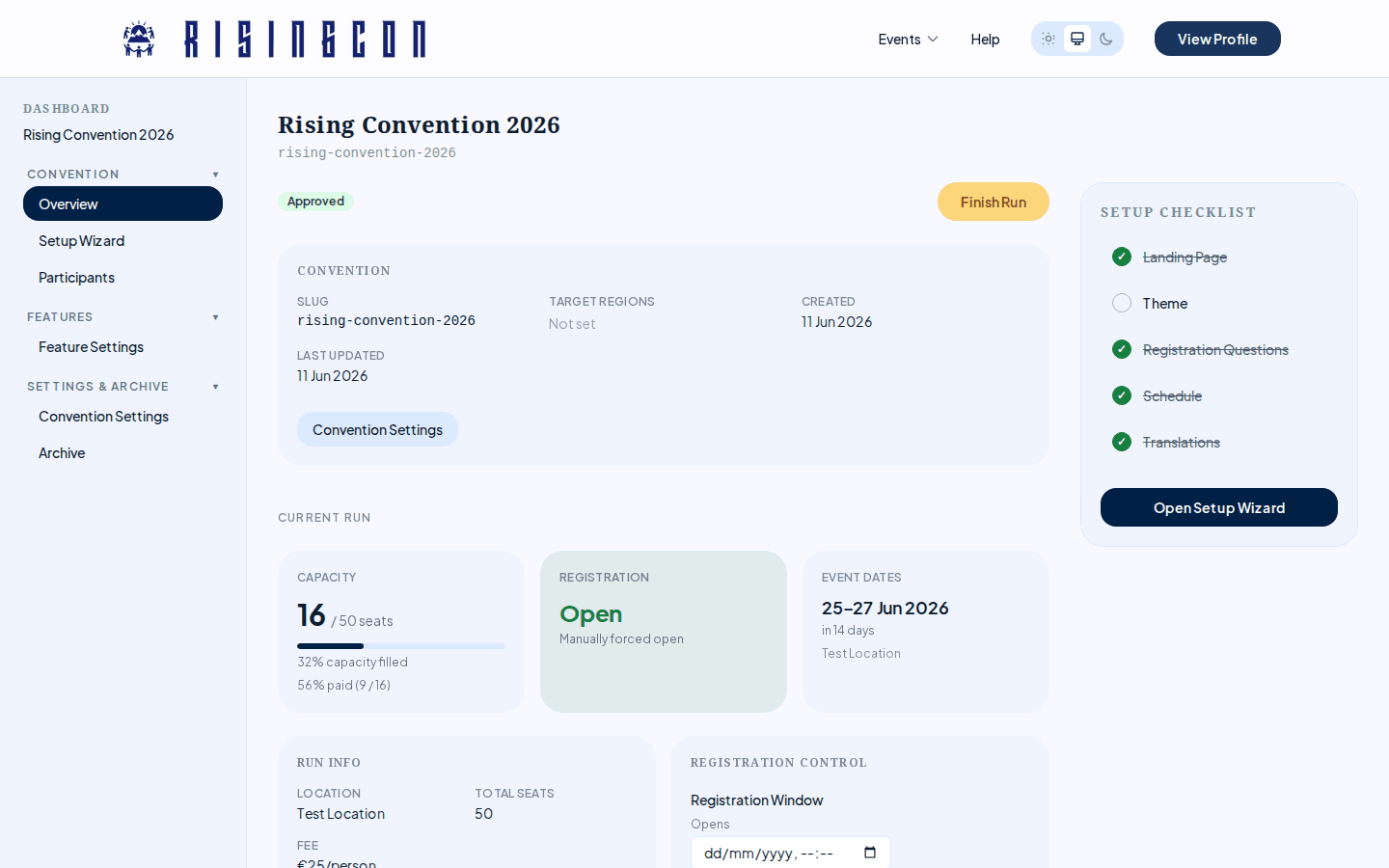The height and width of the screenshot is (868, 1389).
Task: Click the Registration Open status card
Action: pos(664,632)
